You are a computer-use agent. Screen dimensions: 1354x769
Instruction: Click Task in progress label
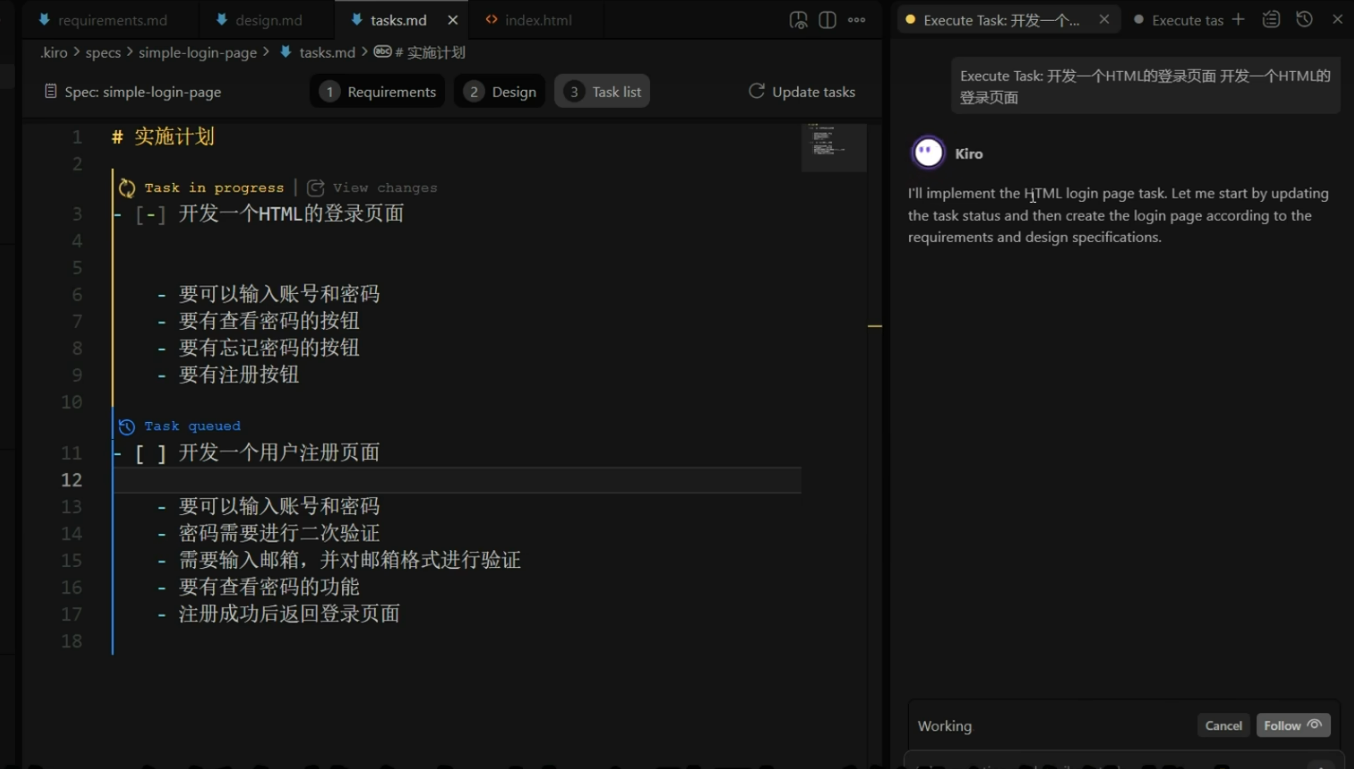pos(214,188)
